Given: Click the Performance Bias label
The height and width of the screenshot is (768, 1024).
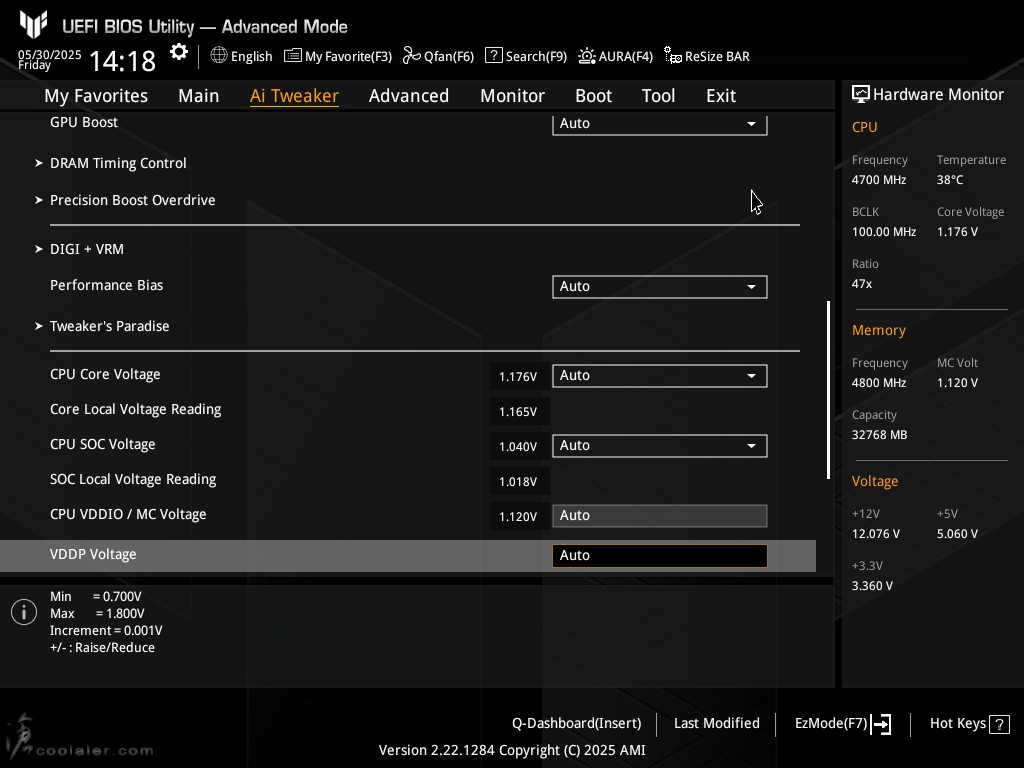Looking at the screenshot, I should (106, 285).
